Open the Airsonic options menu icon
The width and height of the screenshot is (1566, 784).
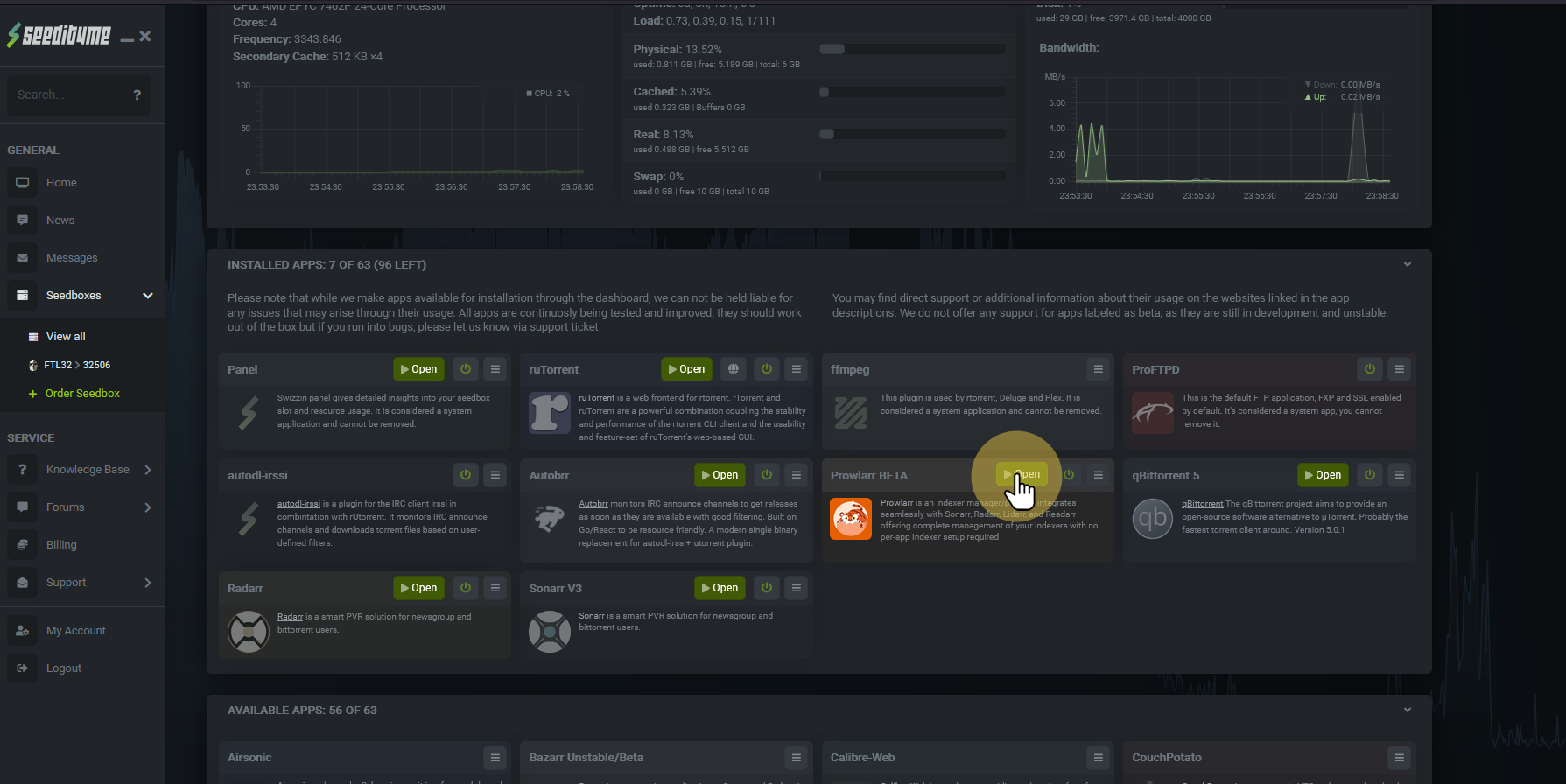pos(495,758)
